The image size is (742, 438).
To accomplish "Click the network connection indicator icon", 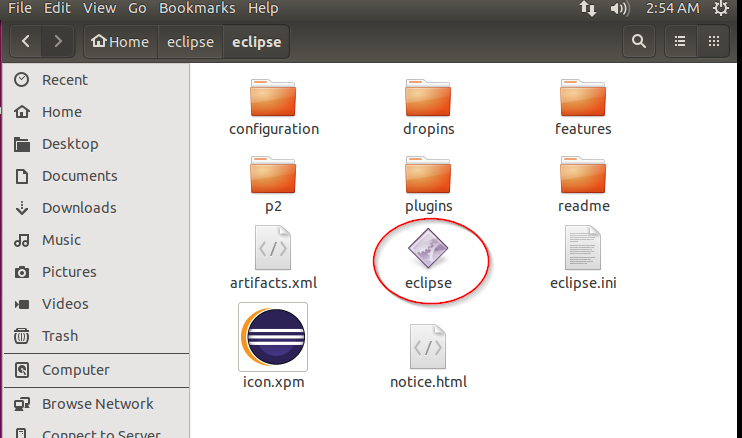I will tap(588, 9).
